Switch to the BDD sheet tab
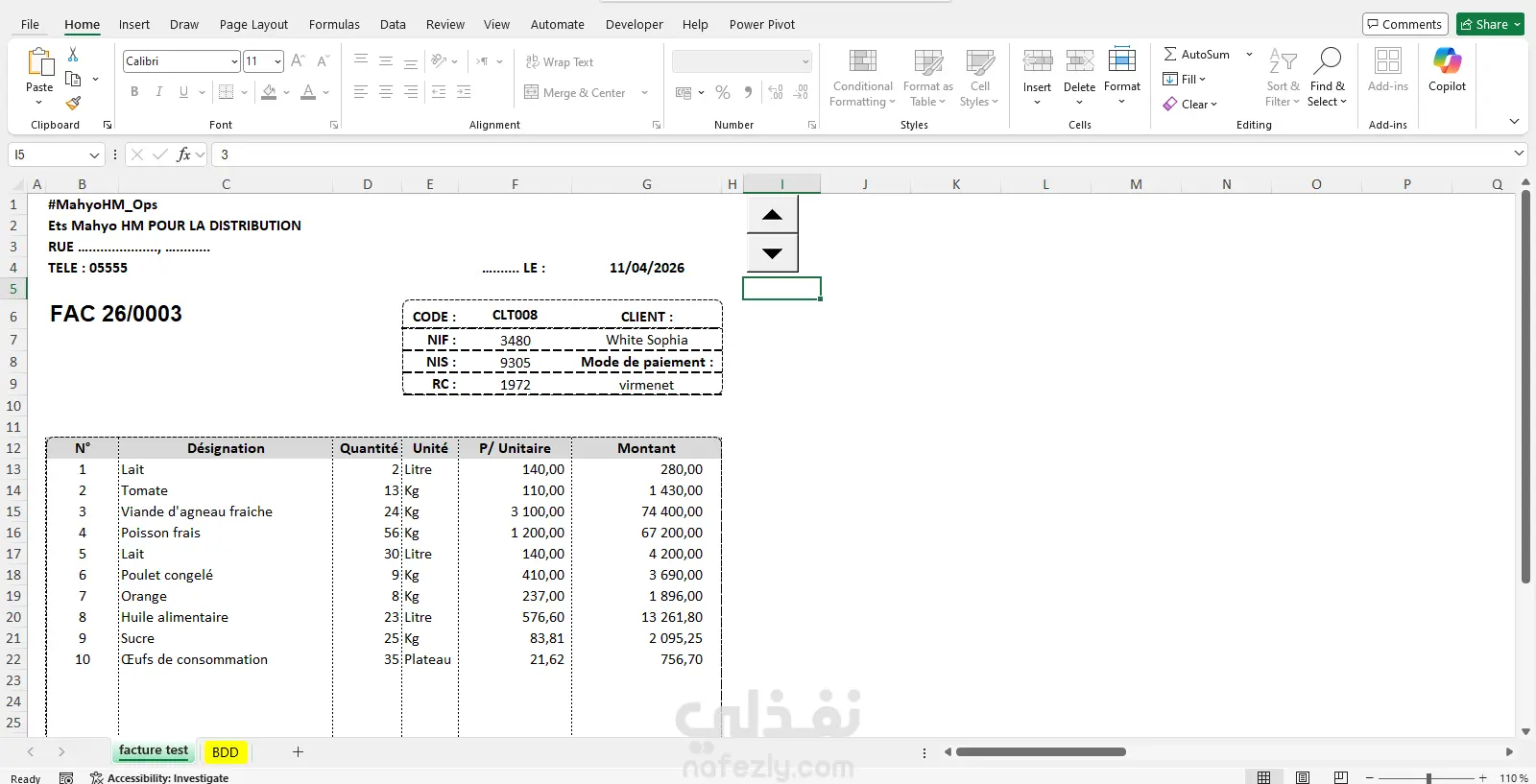Screen dimensions: 1536x784 pyautogui.click(x=226, y=752)
